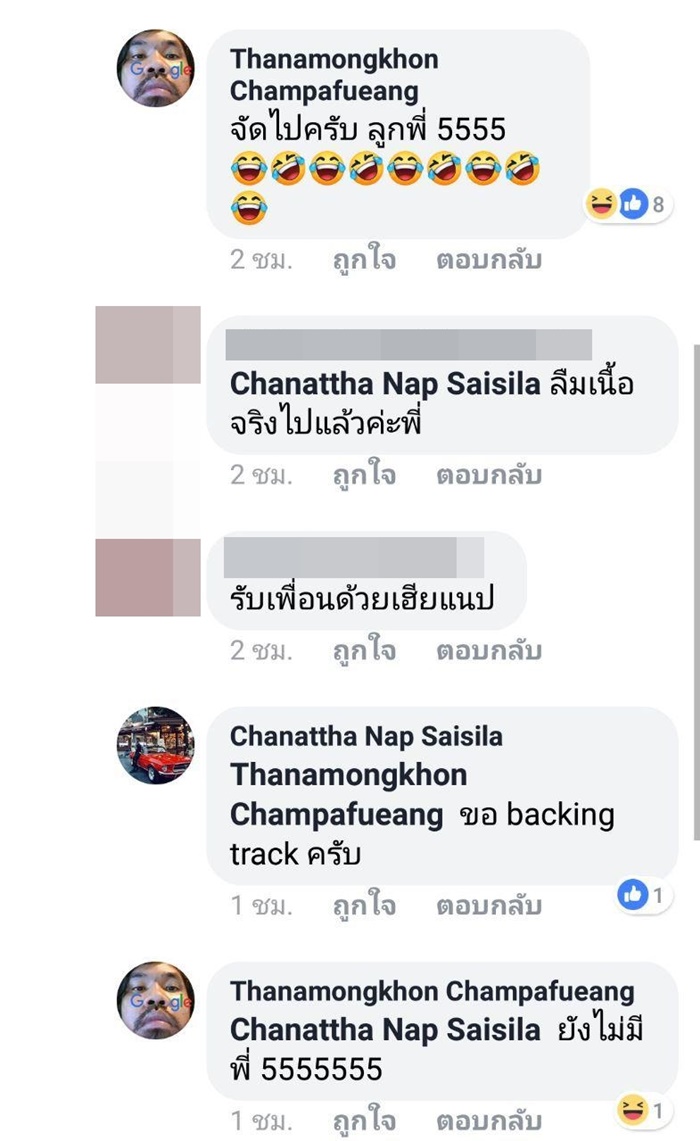Reply to the รับเพื่อนด้วยเฮียแนป comment
Viewport: 700px width, 1141px height.
(489, 649)
